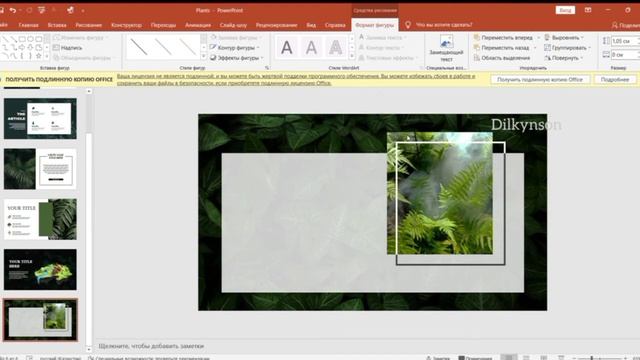Click Получить подлинную копию Office button

(x=540, y=80)
